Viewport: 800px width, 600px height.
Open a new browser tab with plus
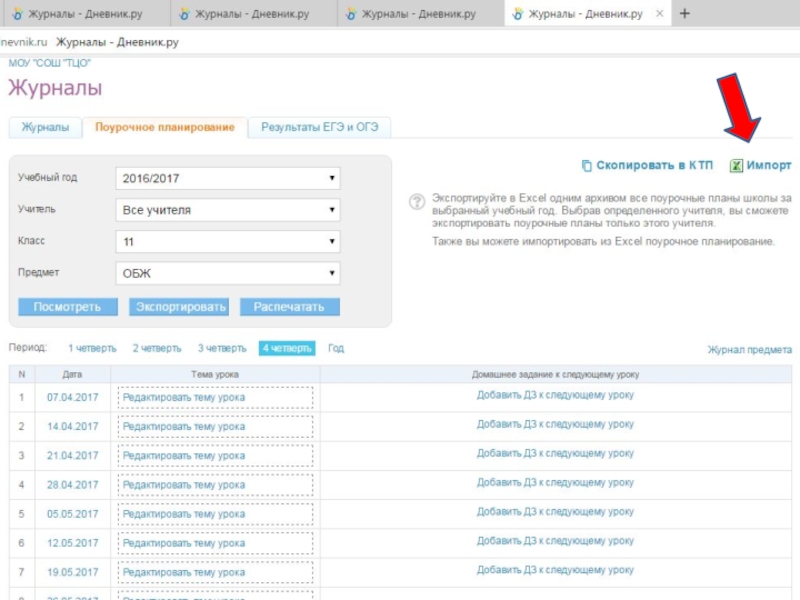tap(685, 14)
